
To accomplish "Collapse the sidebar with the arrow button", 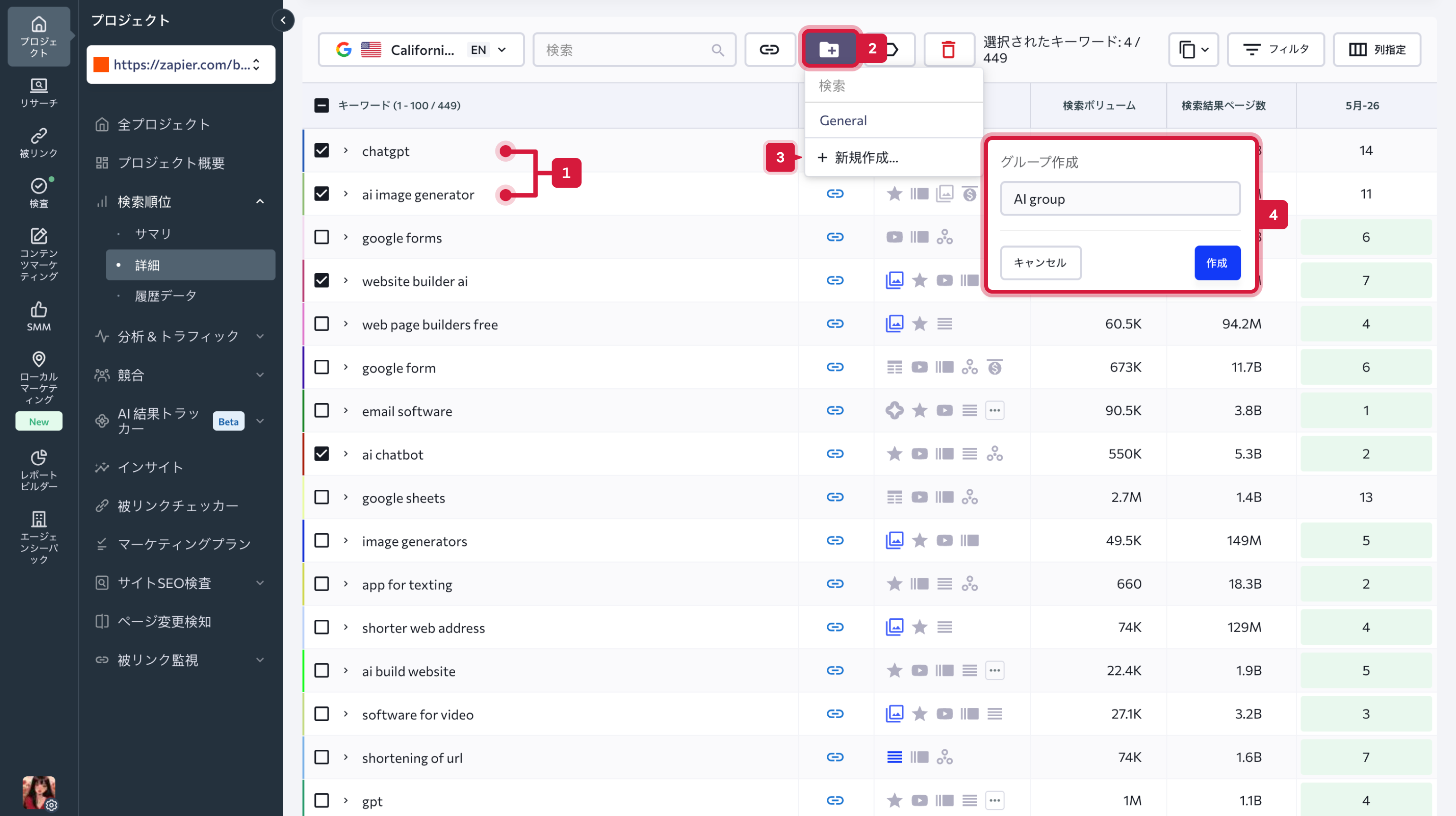I will (x=283, y=20).
